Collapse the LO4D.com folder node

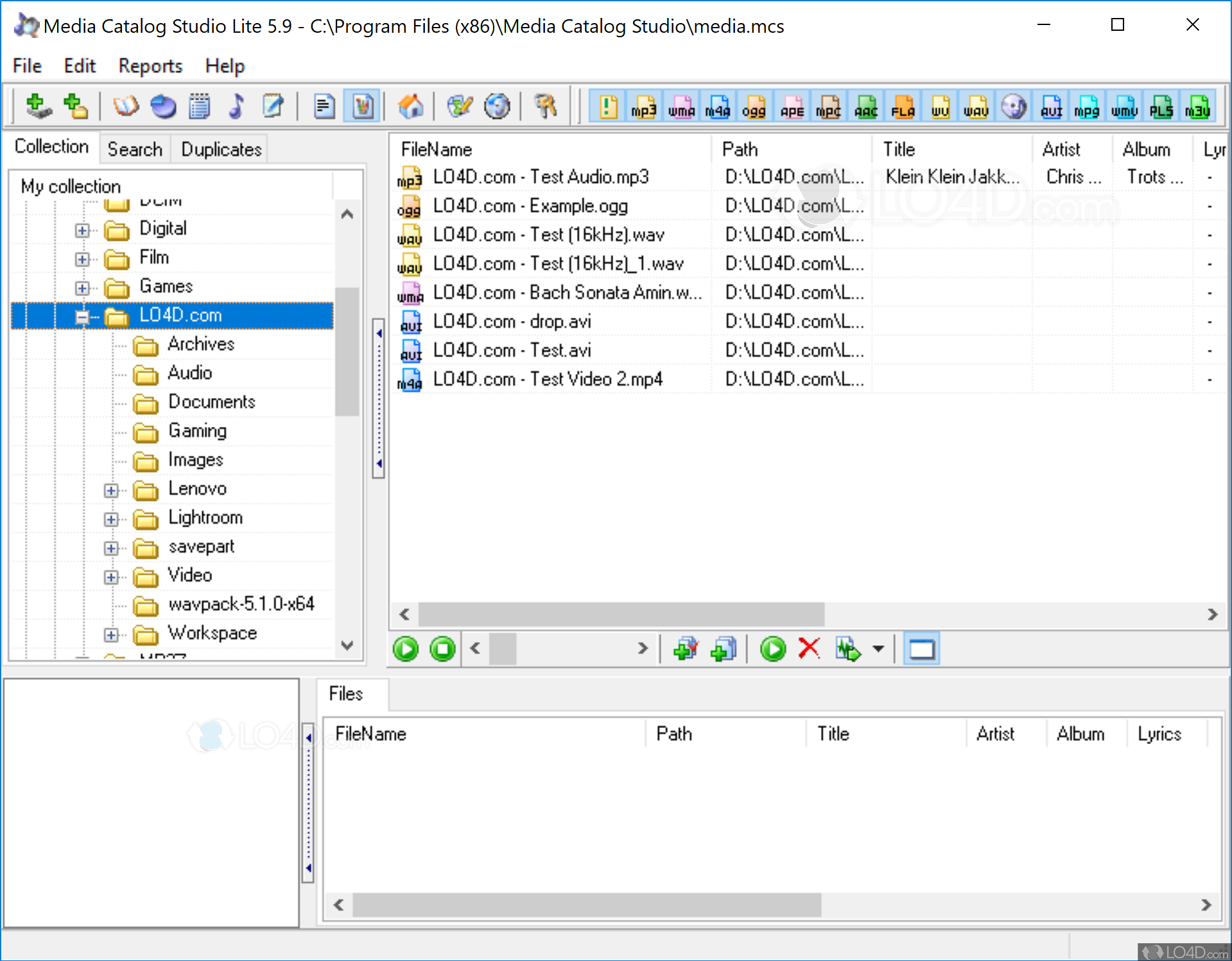(x=82, y=317)
